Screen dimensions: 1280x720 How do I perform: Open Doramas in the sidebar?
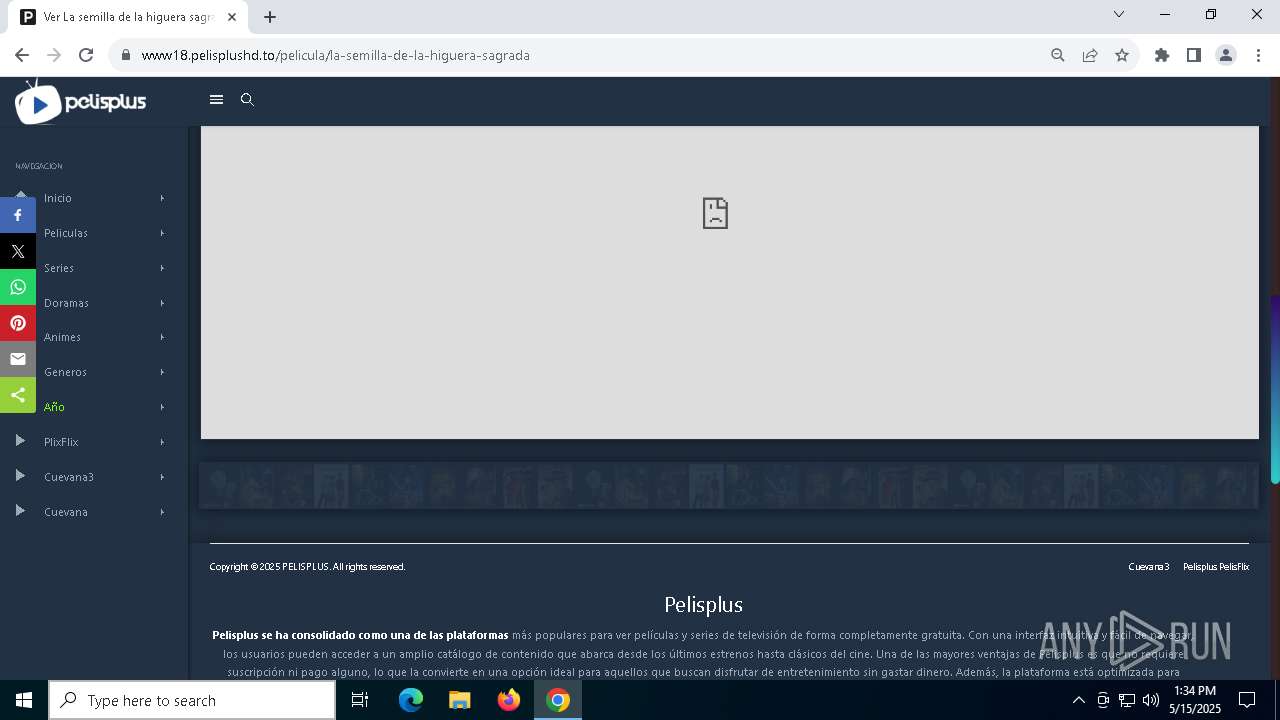coord(66,303)
